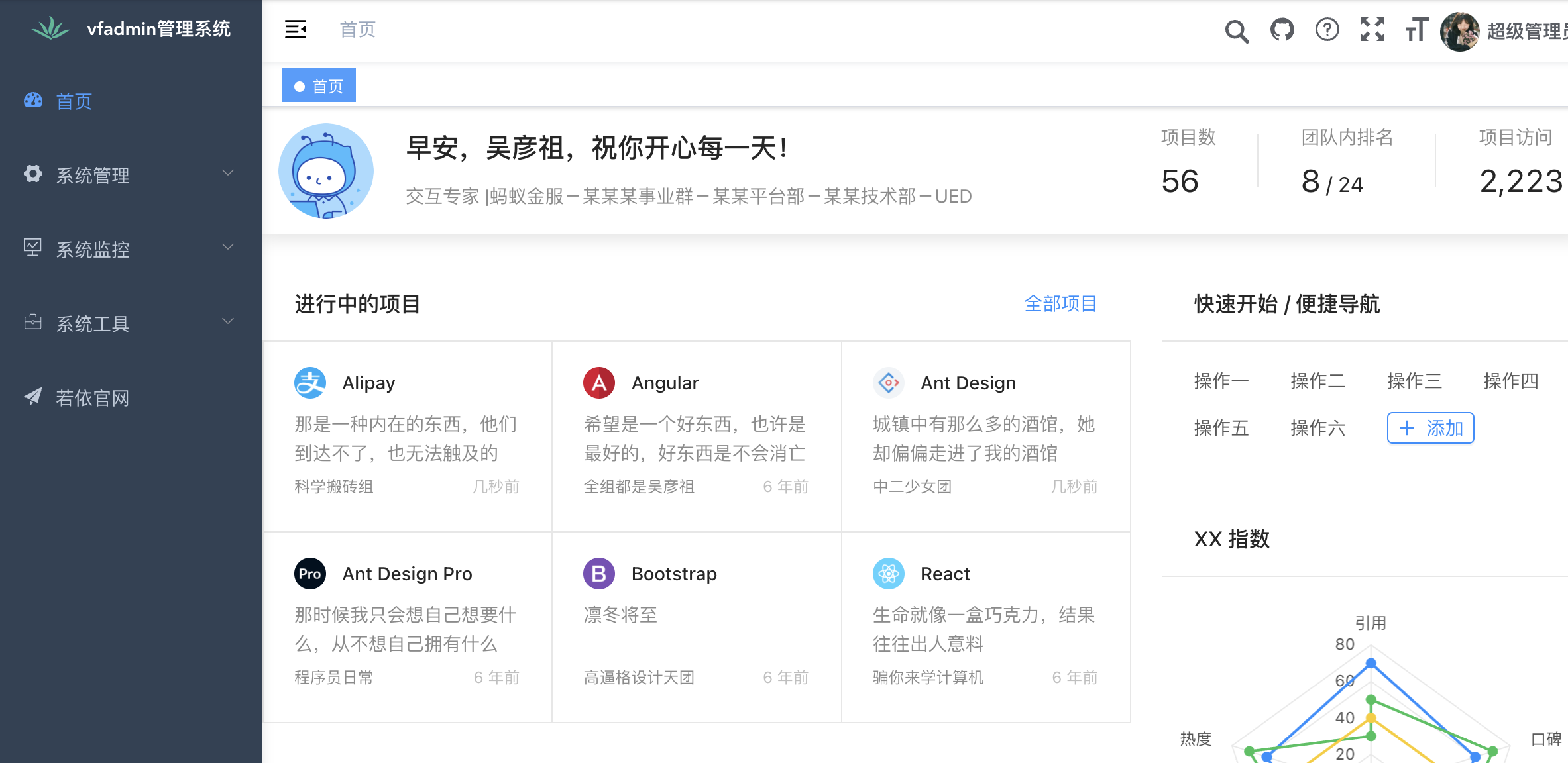Open the font size setting icon
This screenshot has width=1568, height=763.
pos(1417,30)
